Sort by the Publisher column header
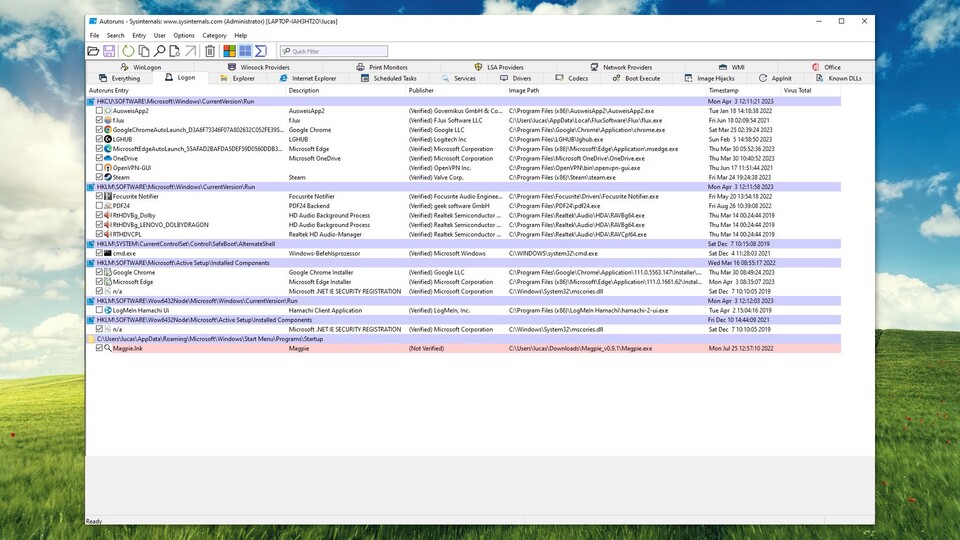This screenshot has height=540, width=960. click(x=456, y=91)
